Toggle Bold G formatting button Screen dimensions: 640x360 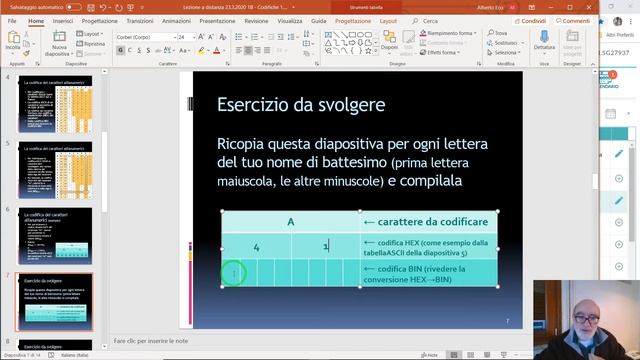point(120,51)
